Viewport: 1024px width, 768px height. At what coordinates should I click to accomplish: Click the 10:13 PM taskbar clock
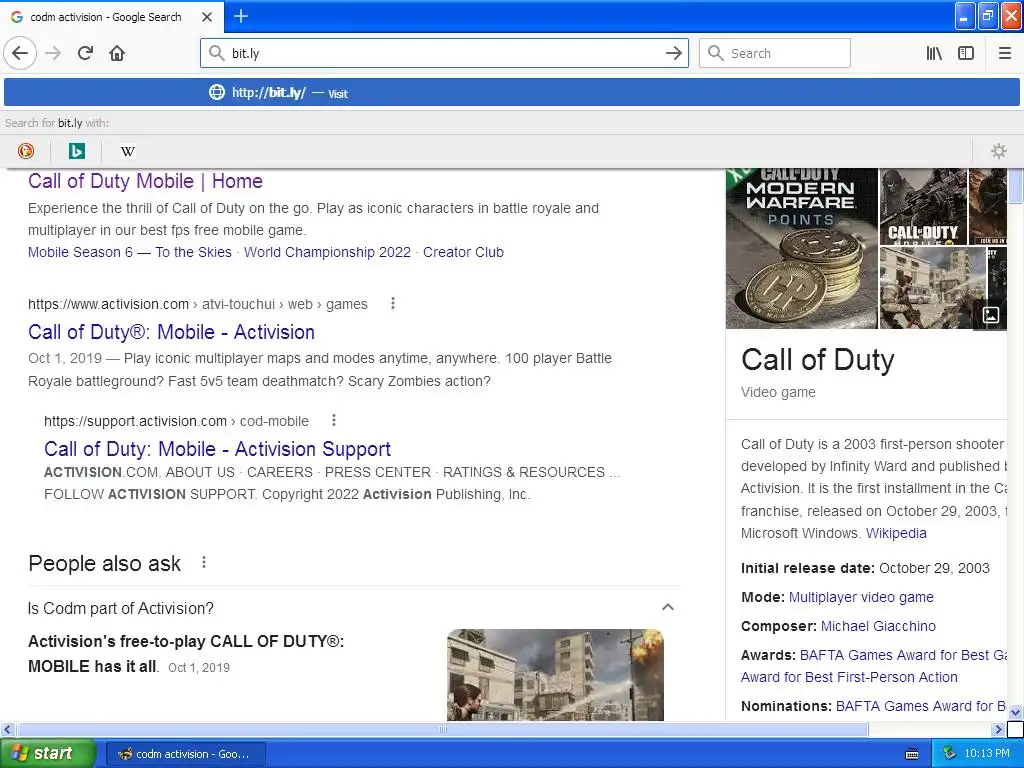click(x=987, y=753)
